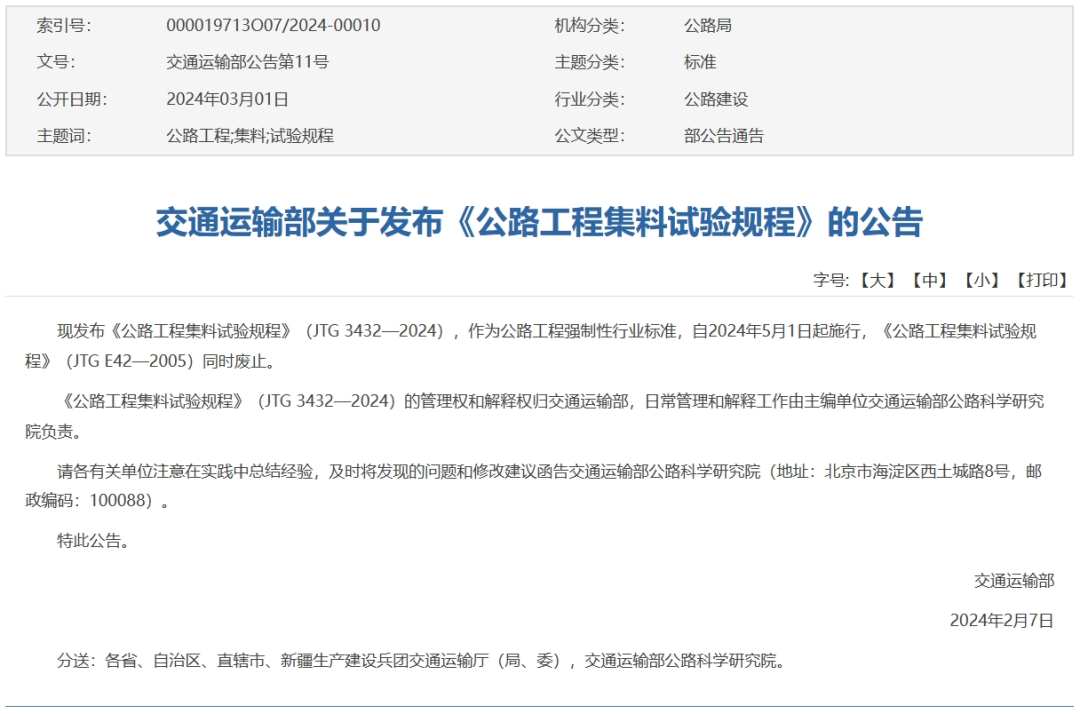Click the 主题词 label
The height and width of the screenshot is (714, 1080).
[63, 136]
